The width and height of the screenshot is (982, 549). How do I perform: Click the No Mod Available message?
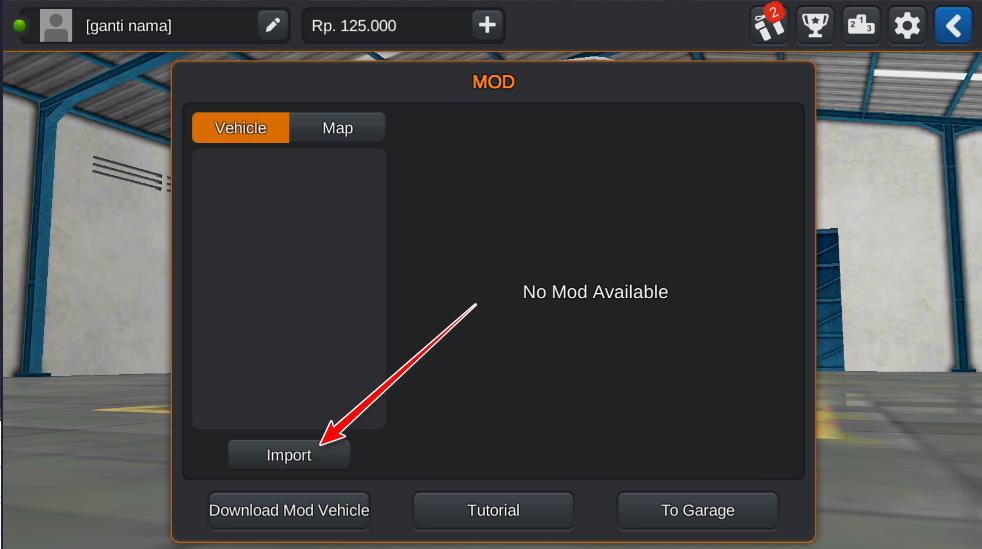595,292
